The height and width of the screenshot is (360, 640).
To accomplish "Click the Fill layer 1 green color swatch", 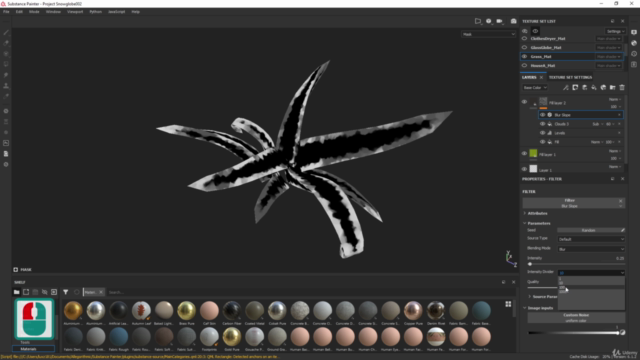I will pyautogui.click(x=533, y=153).
